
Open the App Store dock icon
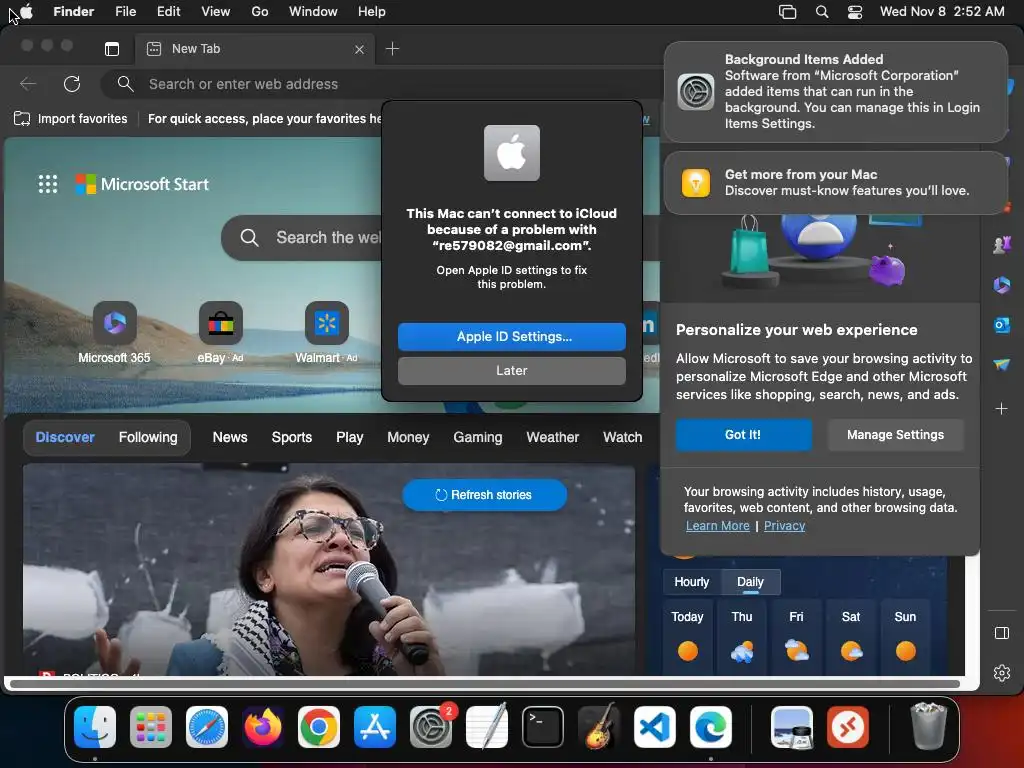[375, 728]
